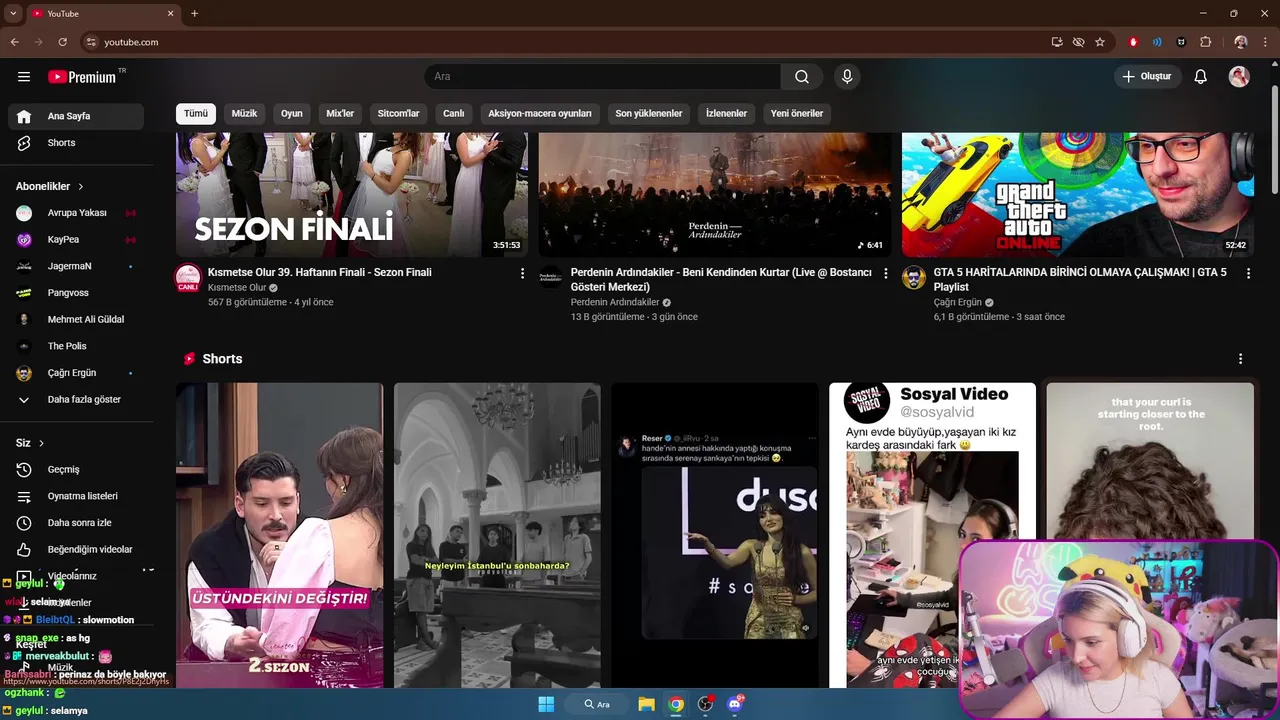Open Oynatma listeleri in sidebar
The image size is (1280, 720).
pos(76,496)
